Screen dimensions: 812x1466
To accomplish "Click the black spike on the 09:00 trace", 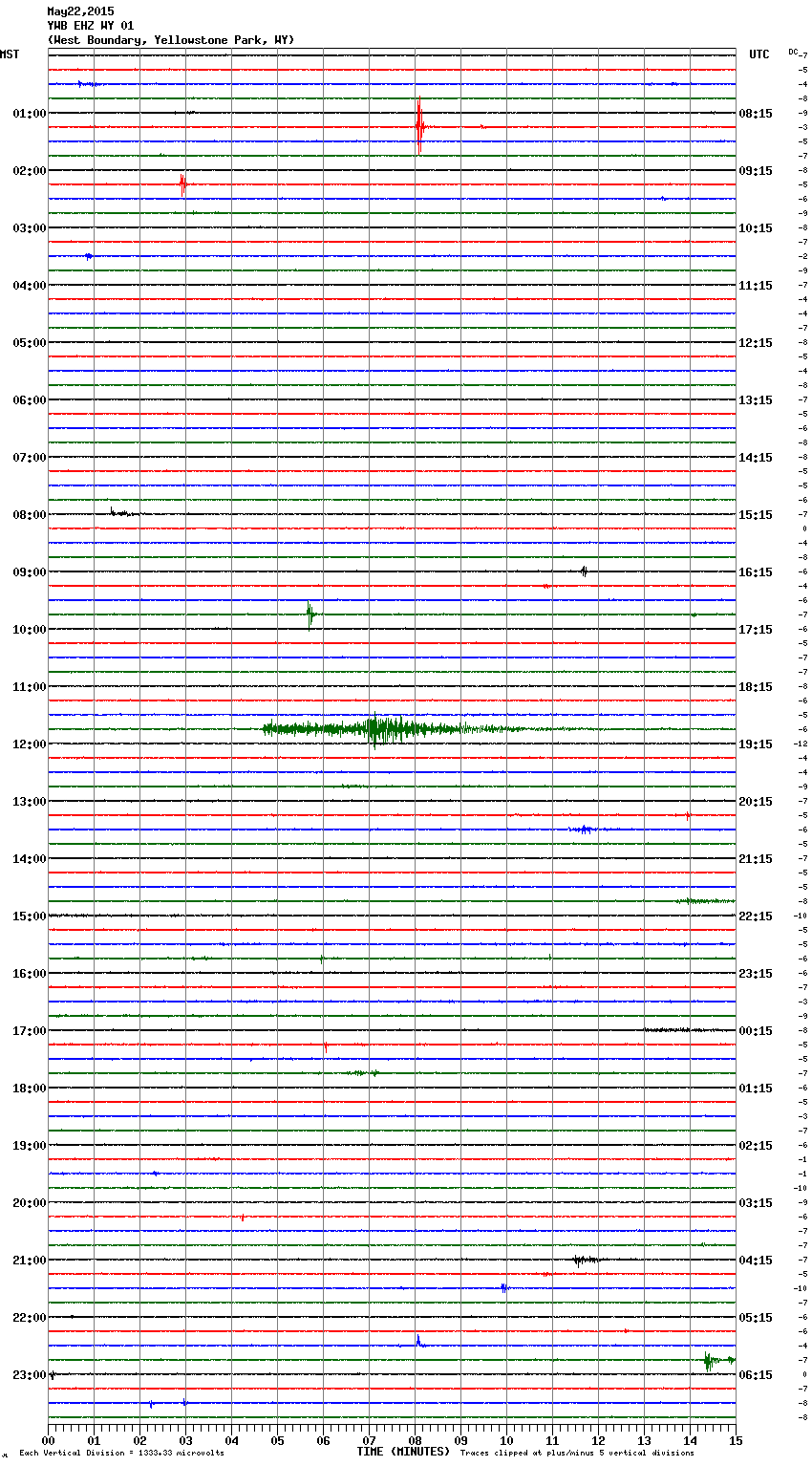I will pos(584,571).
